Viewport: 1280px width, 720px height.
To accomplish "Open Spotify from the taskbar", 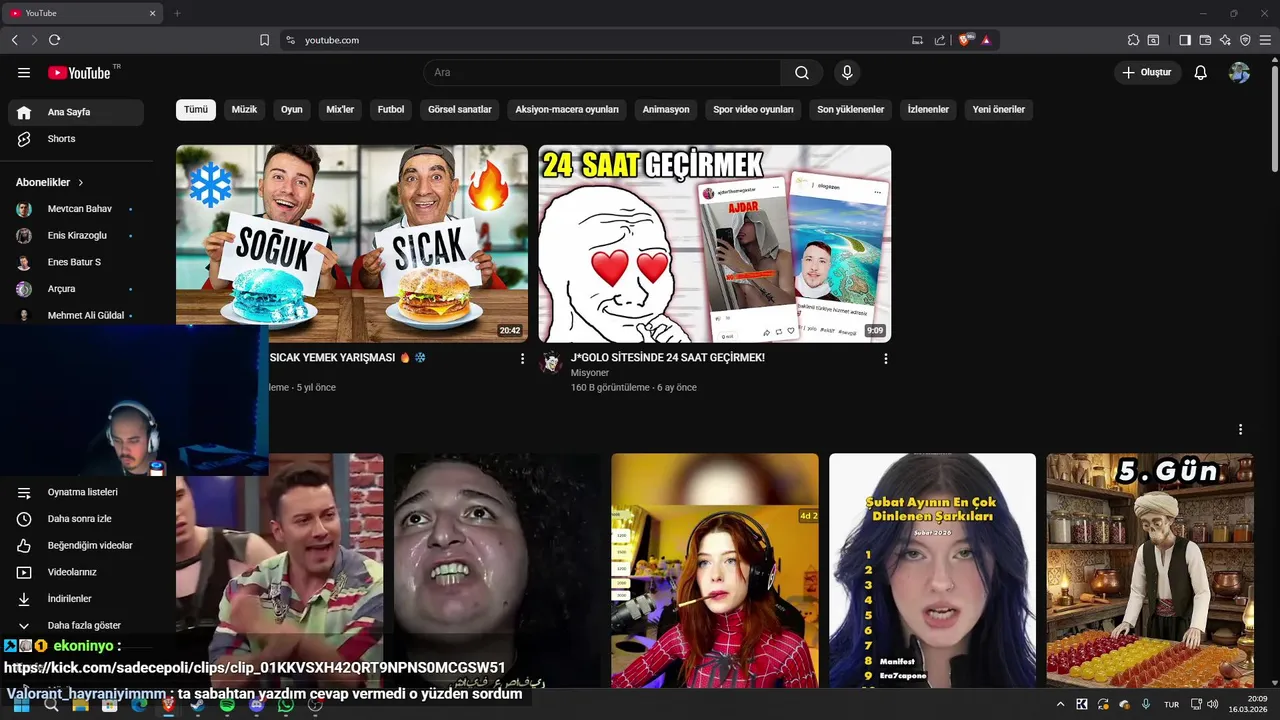I will 227,705.
